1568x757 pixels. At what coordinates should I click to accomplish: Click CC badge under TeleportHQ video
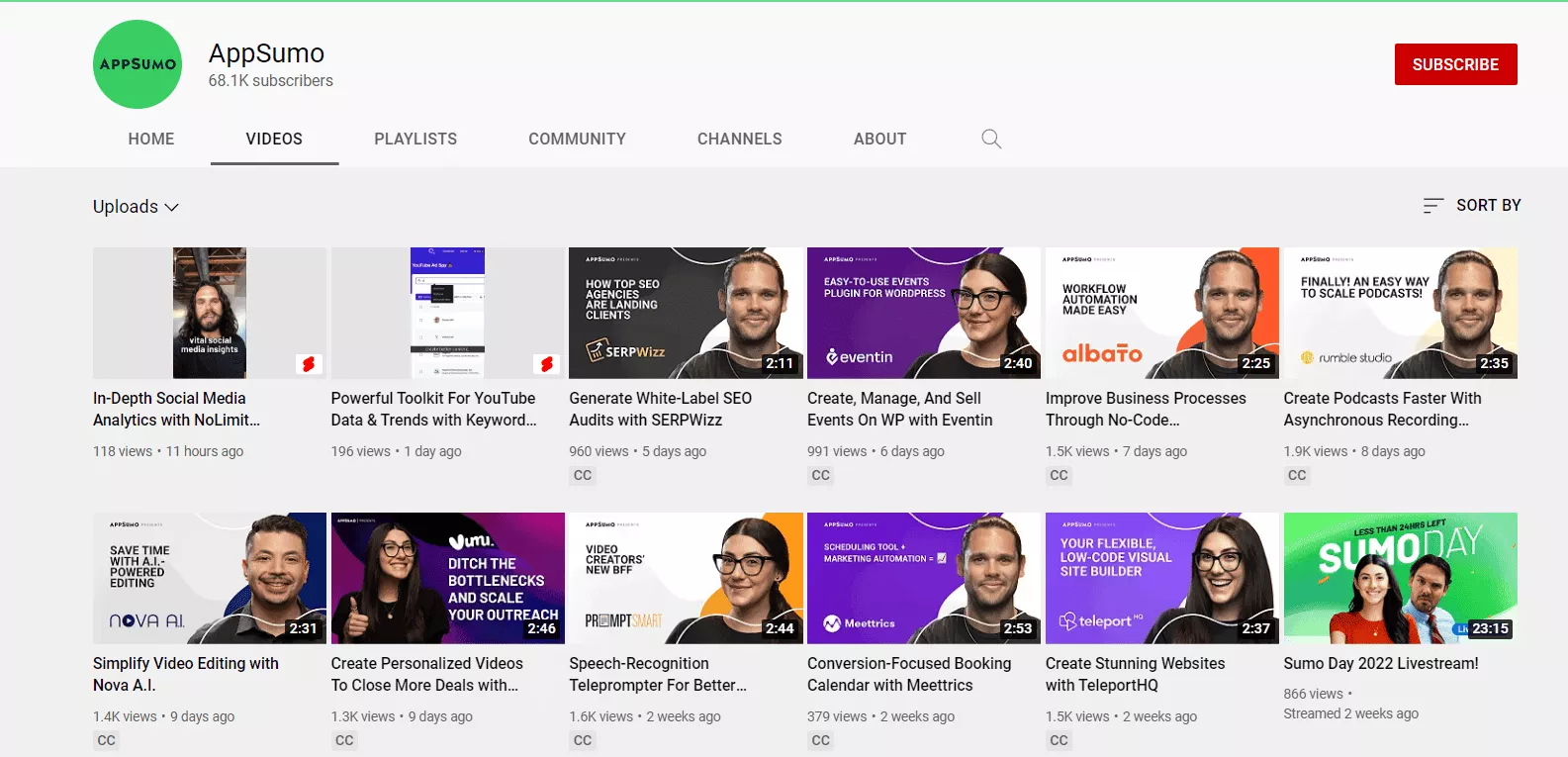coord(1060,740)
